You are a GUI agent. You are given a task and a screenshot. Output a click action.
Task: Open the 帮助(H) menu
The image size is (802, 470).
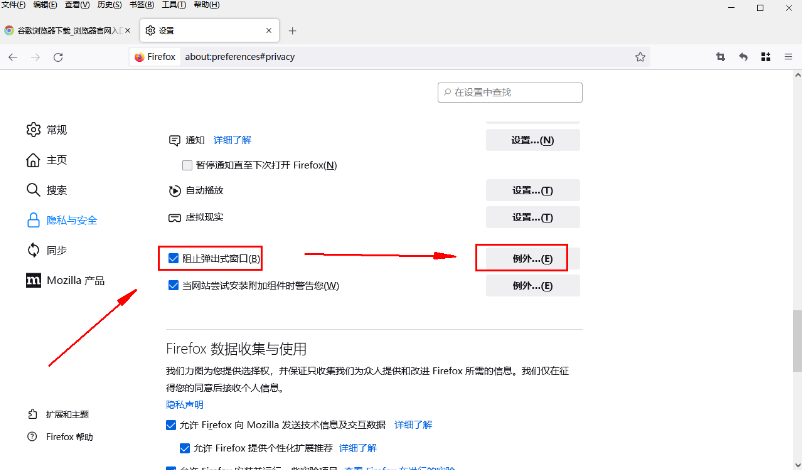207,5
